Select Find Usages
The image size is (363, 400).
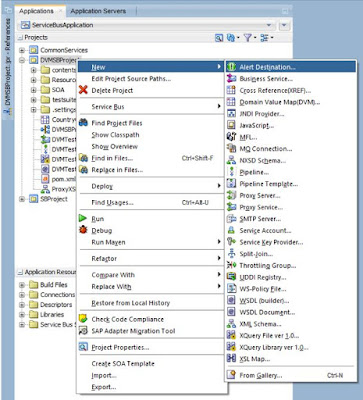coord(151,202)
